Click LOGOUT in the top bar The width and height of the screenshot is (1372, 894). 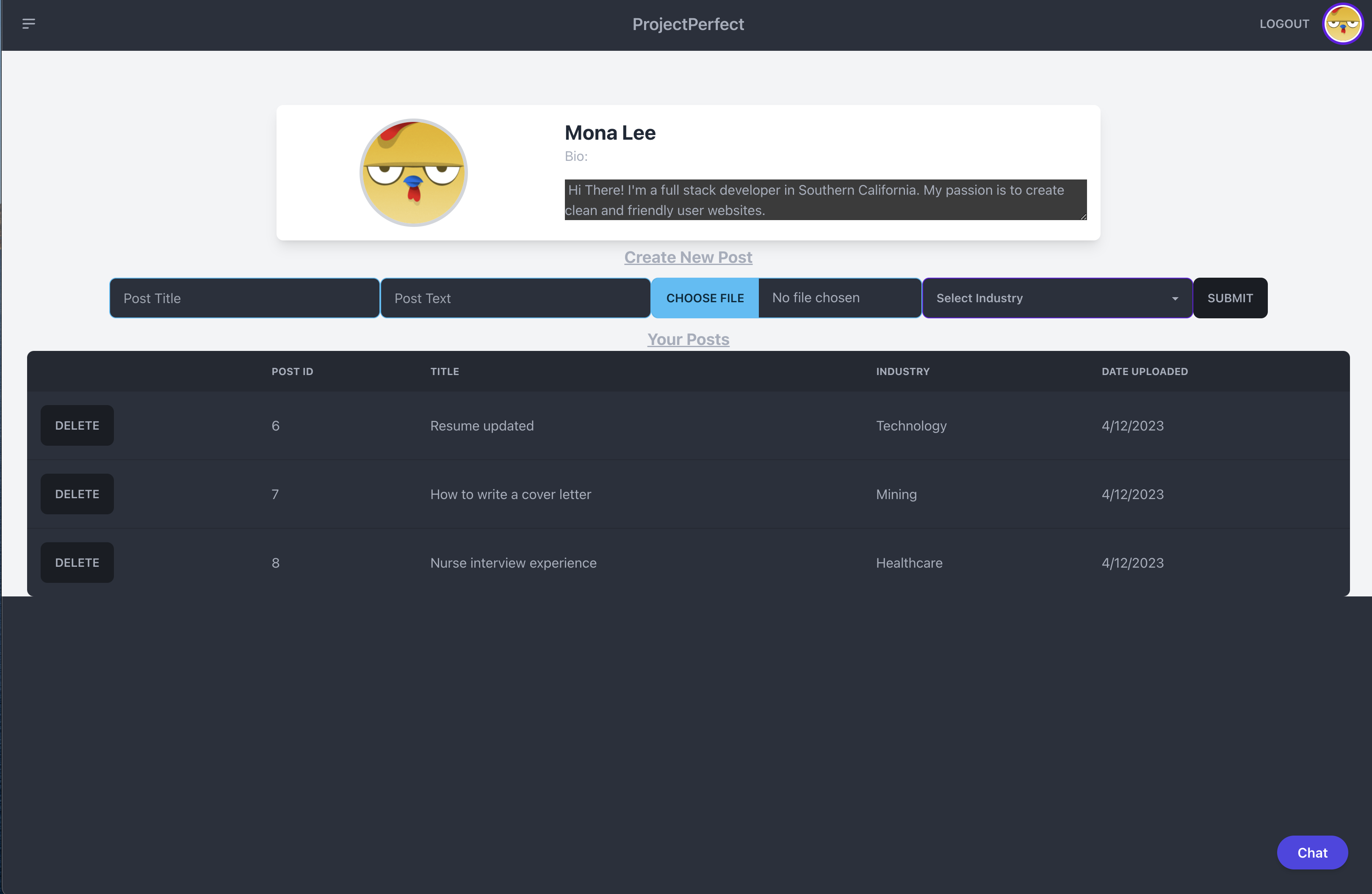point(1284,24)
